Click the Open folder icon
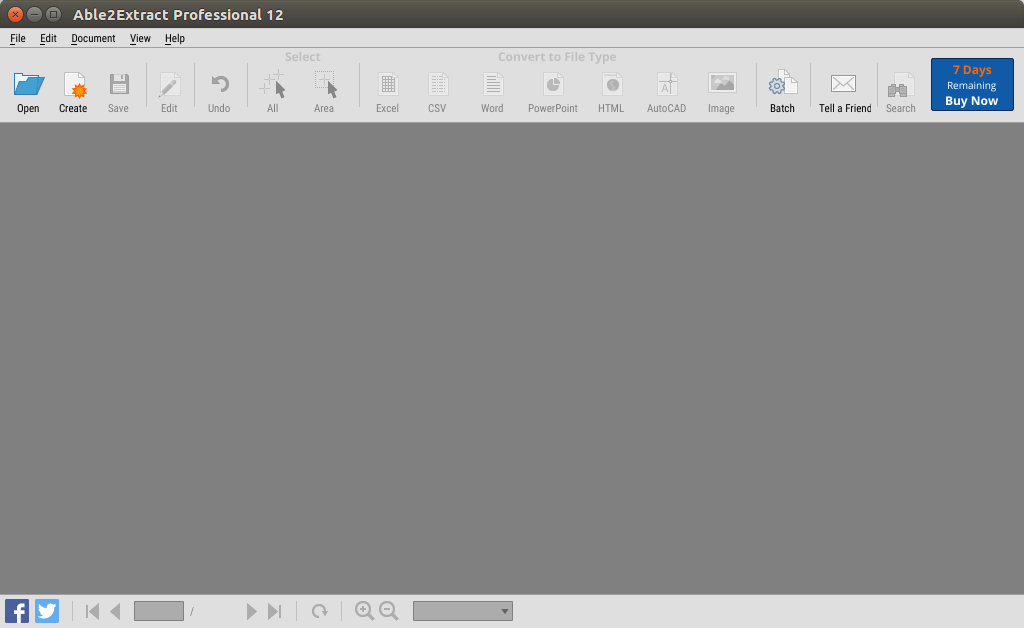Viewport: 1024px width, 628px height. click(x=28, y=86)
